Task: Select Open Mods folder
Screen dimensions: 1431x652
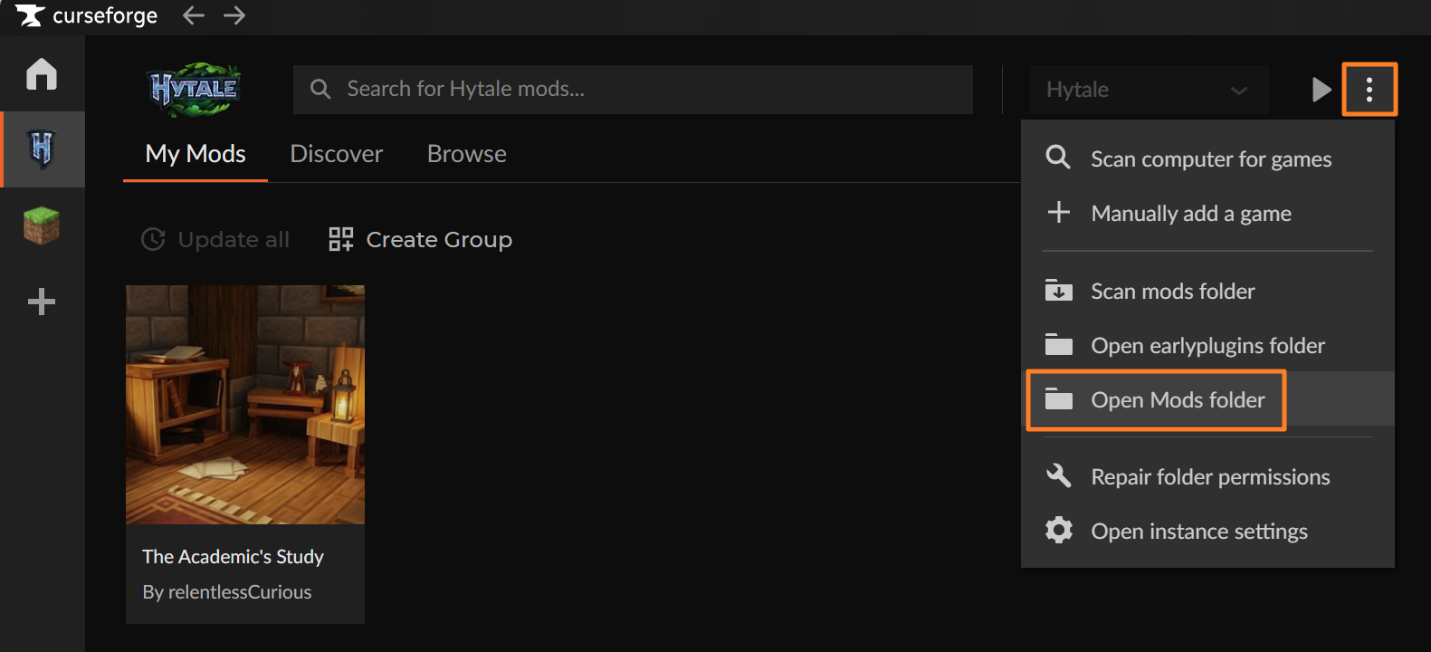Action: (x=1208, y=399)
